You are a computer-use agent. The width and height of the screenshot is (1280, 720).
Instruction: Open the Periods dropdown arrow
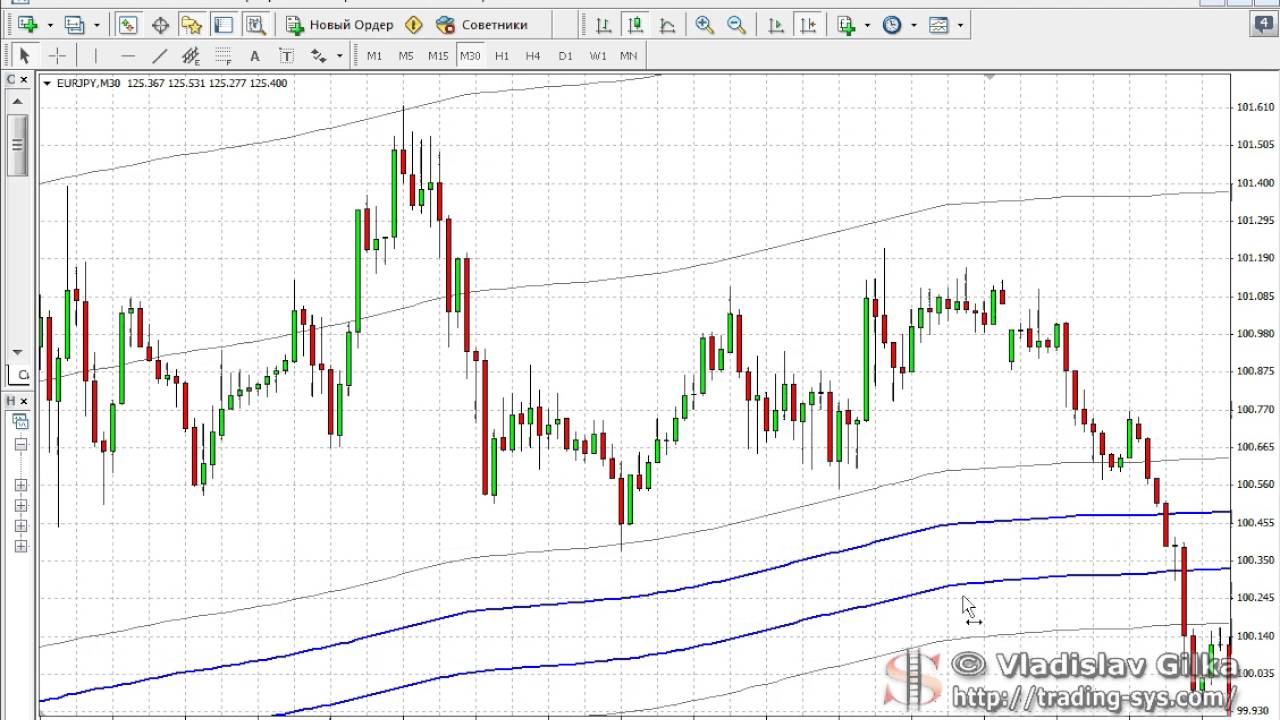click(x=913, y=25)
